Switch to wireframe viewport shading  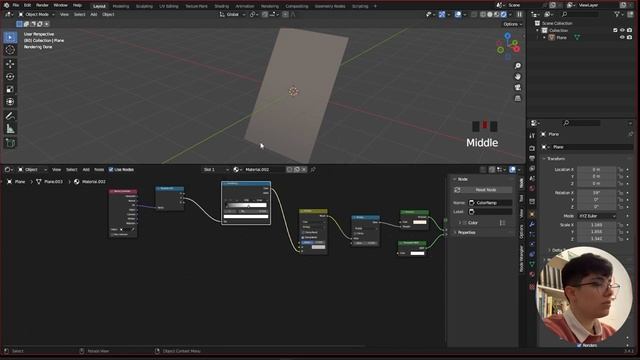483,14
